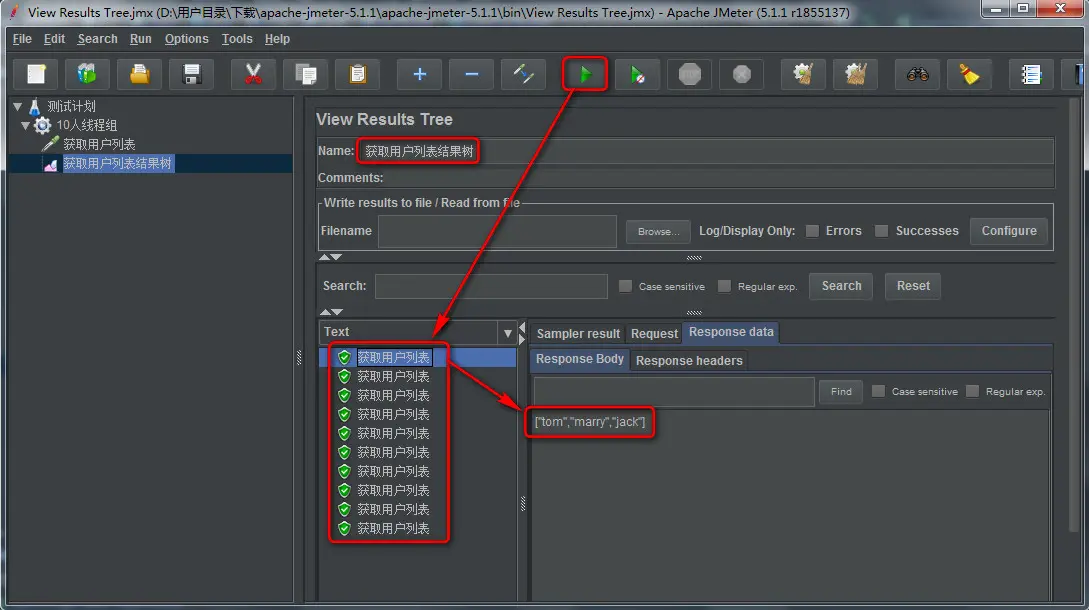Click the Reset button

click(913, 286)
